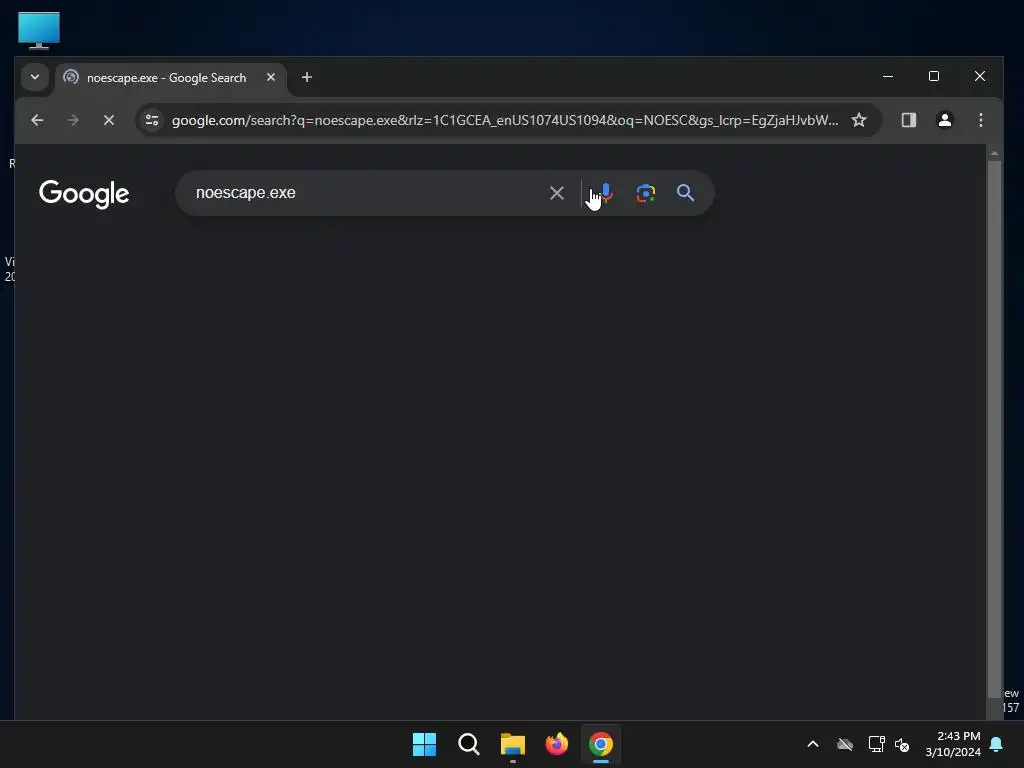Open Chrome three-dot menu

[x=980, y=120]
